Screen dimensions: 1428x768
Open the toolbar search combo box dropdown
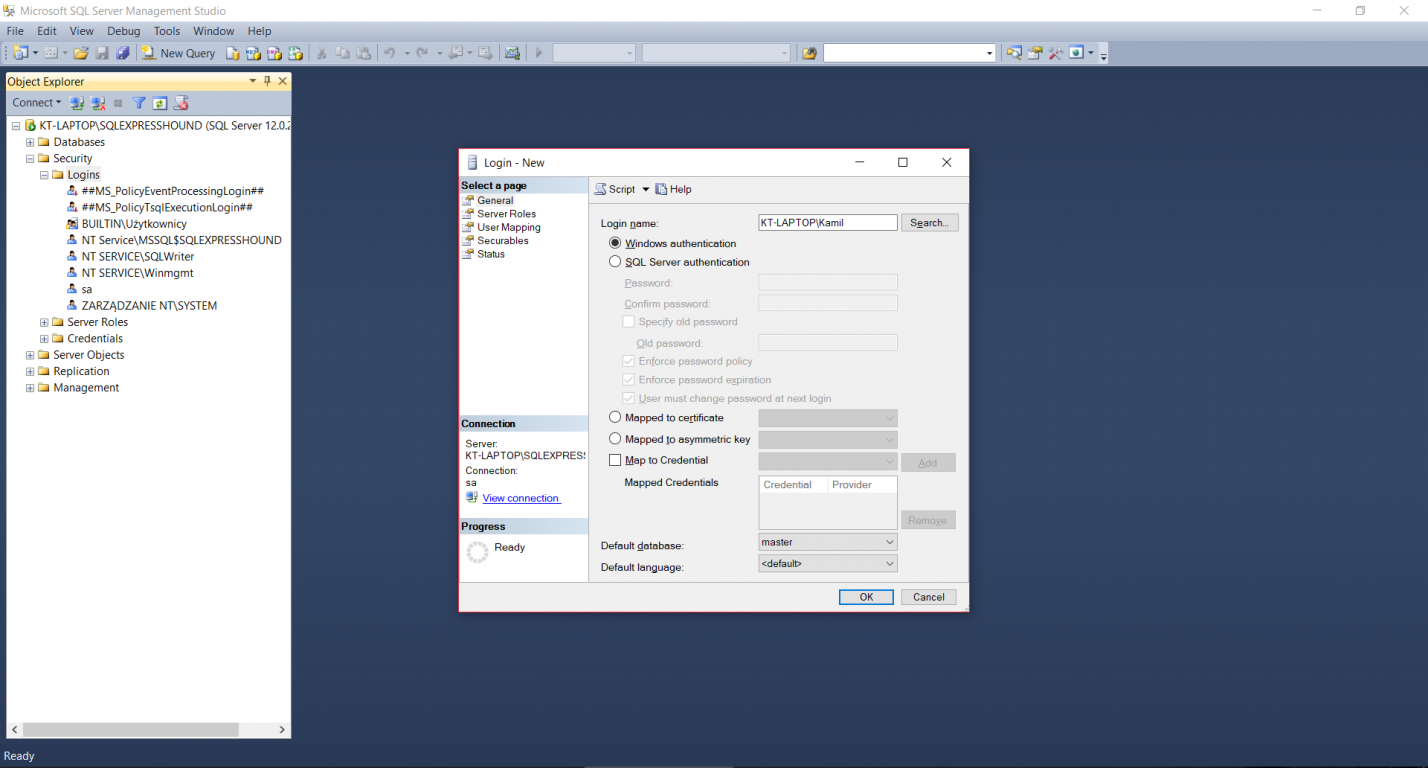click(989, 53)
